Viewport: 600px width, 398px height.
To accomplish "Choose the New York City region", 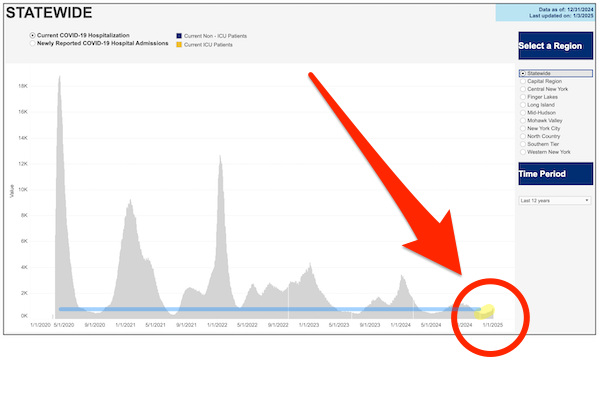I will pyautogui.click(x=523, y=128).
